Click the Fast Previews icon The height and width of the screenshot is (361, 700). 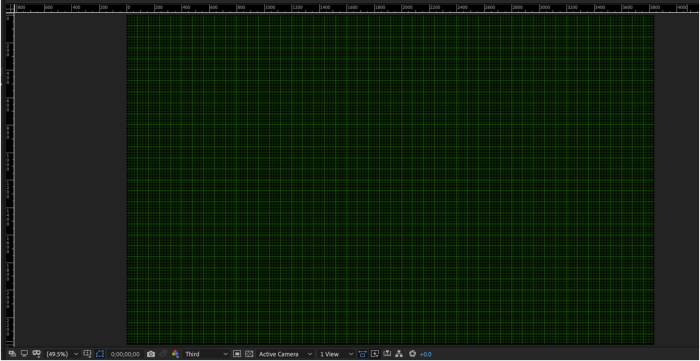tap(375, 354)
